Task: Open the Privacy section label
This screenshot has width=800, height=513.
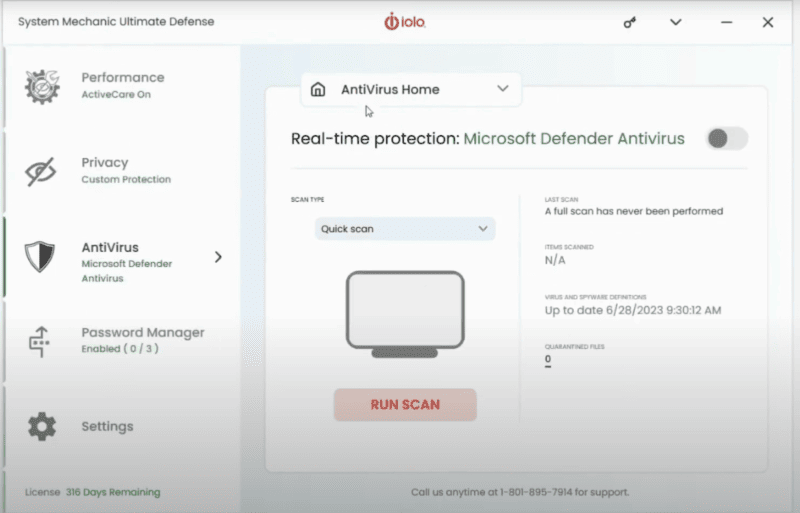Action: 105,162
